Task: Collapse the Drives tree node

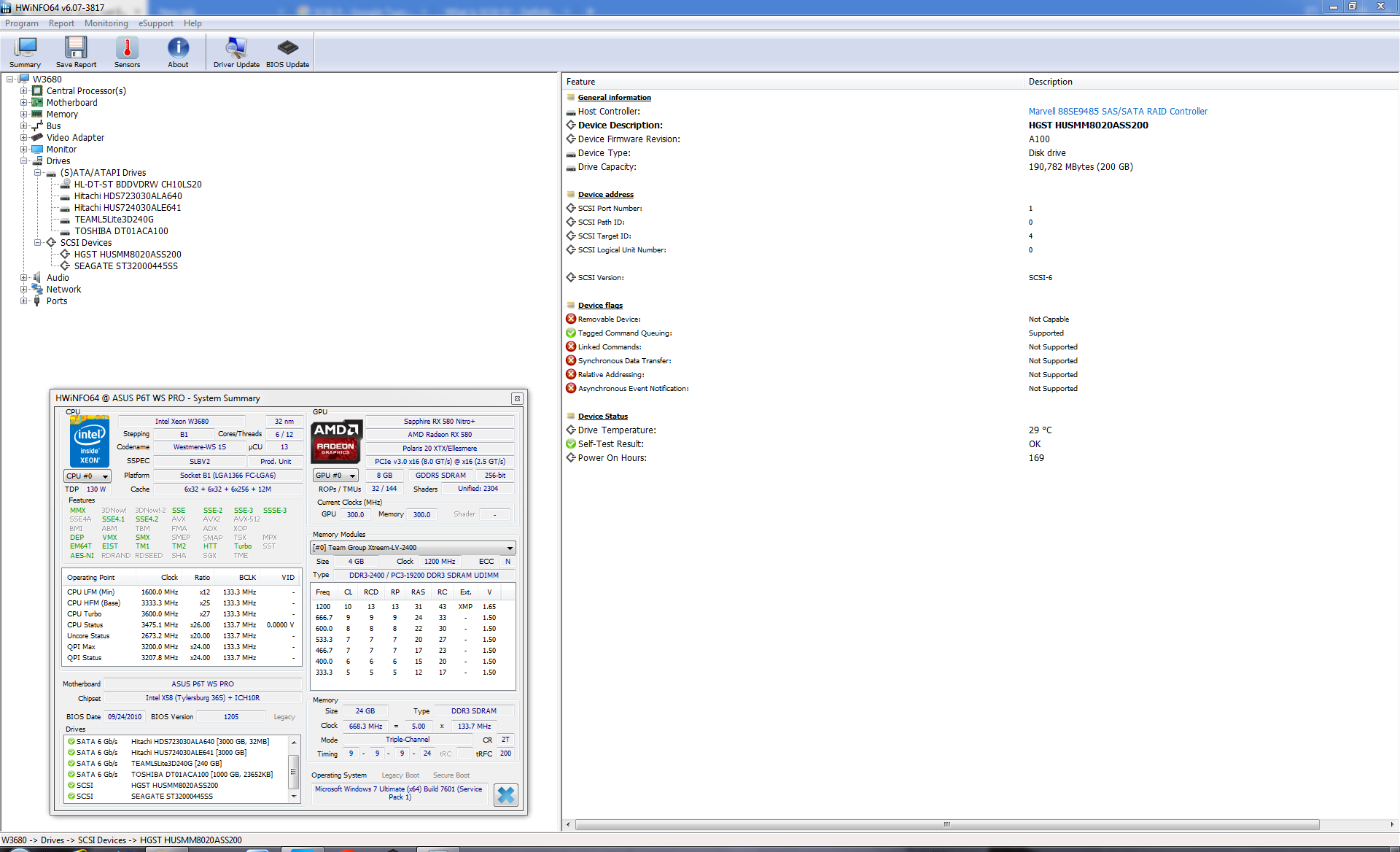Action: click(x=24, y=161)
